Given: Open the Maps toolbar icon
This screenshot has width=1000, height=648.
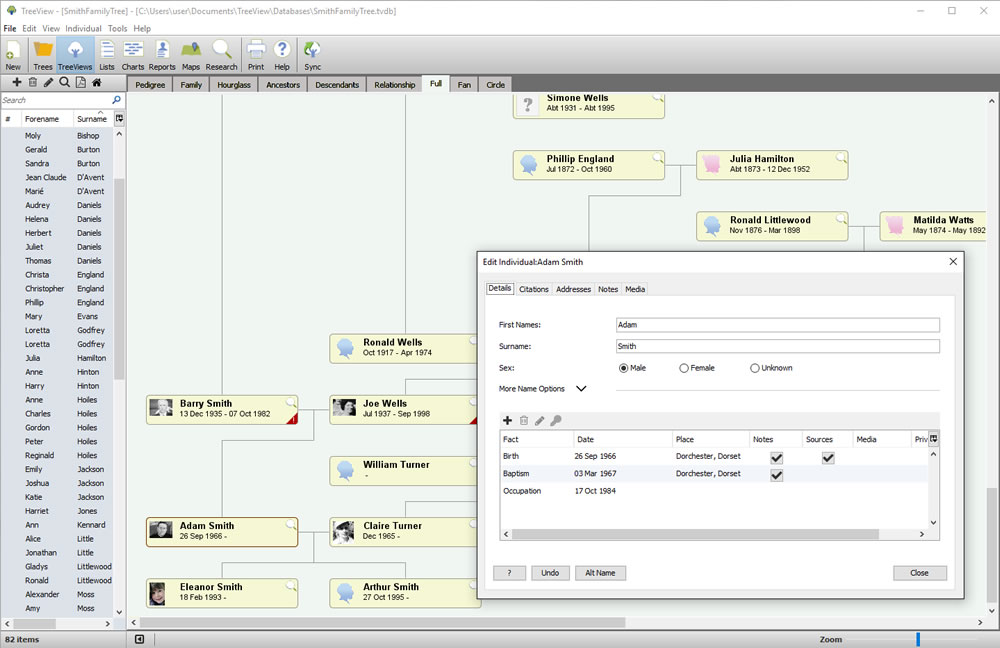Looking at the screenshot, I should pos(191,55).
